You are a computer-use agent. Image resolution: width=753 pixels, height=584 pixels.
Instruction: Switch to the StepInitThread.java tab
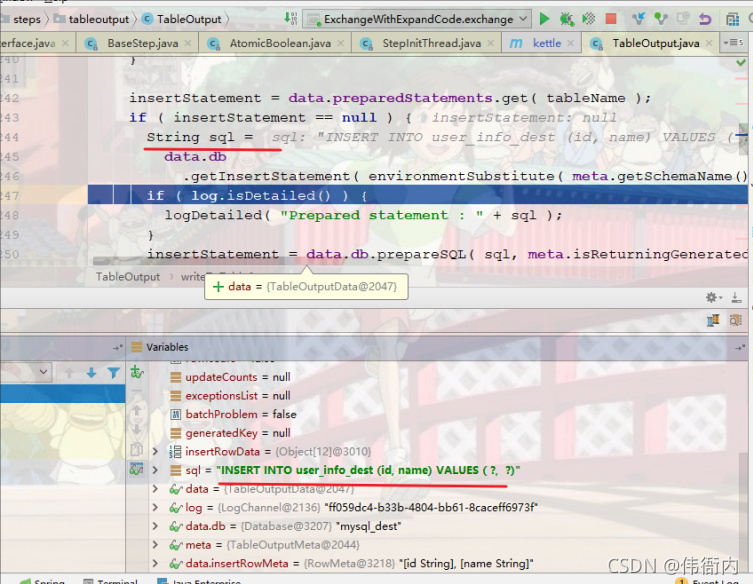click(x=426, y=43)
